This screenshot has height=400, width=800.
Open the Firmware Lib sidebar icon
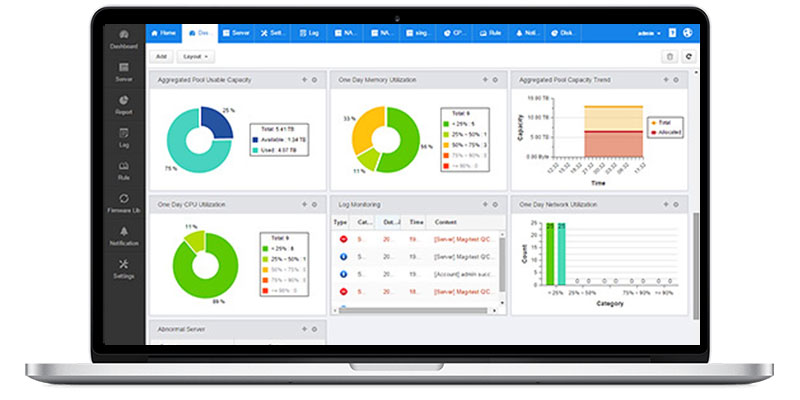(x=123, y=198)
